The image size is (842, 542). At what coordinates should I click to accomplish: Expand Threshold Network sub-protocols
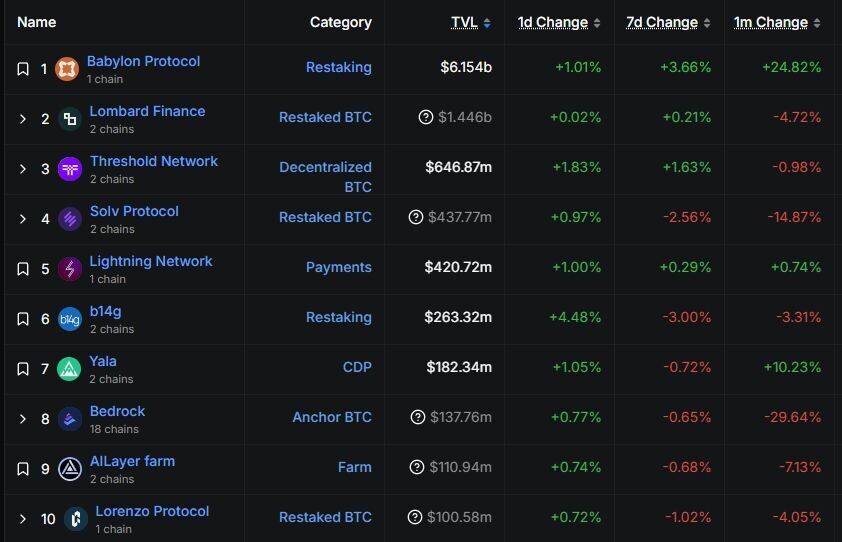(x=23, y=169)
